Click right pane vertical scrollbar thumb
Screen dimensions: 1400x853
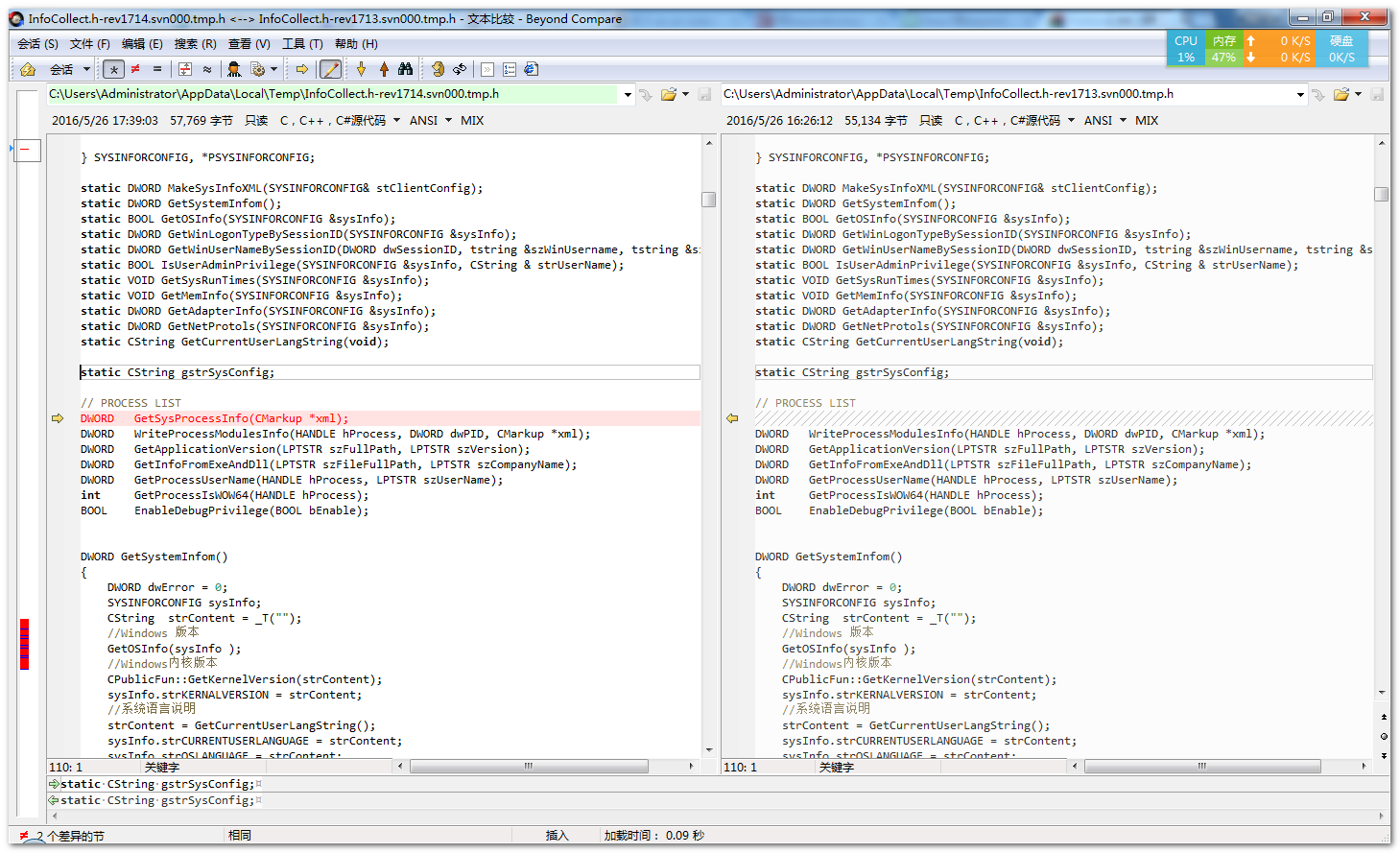pyautogui.click(x=1382, y=194)
